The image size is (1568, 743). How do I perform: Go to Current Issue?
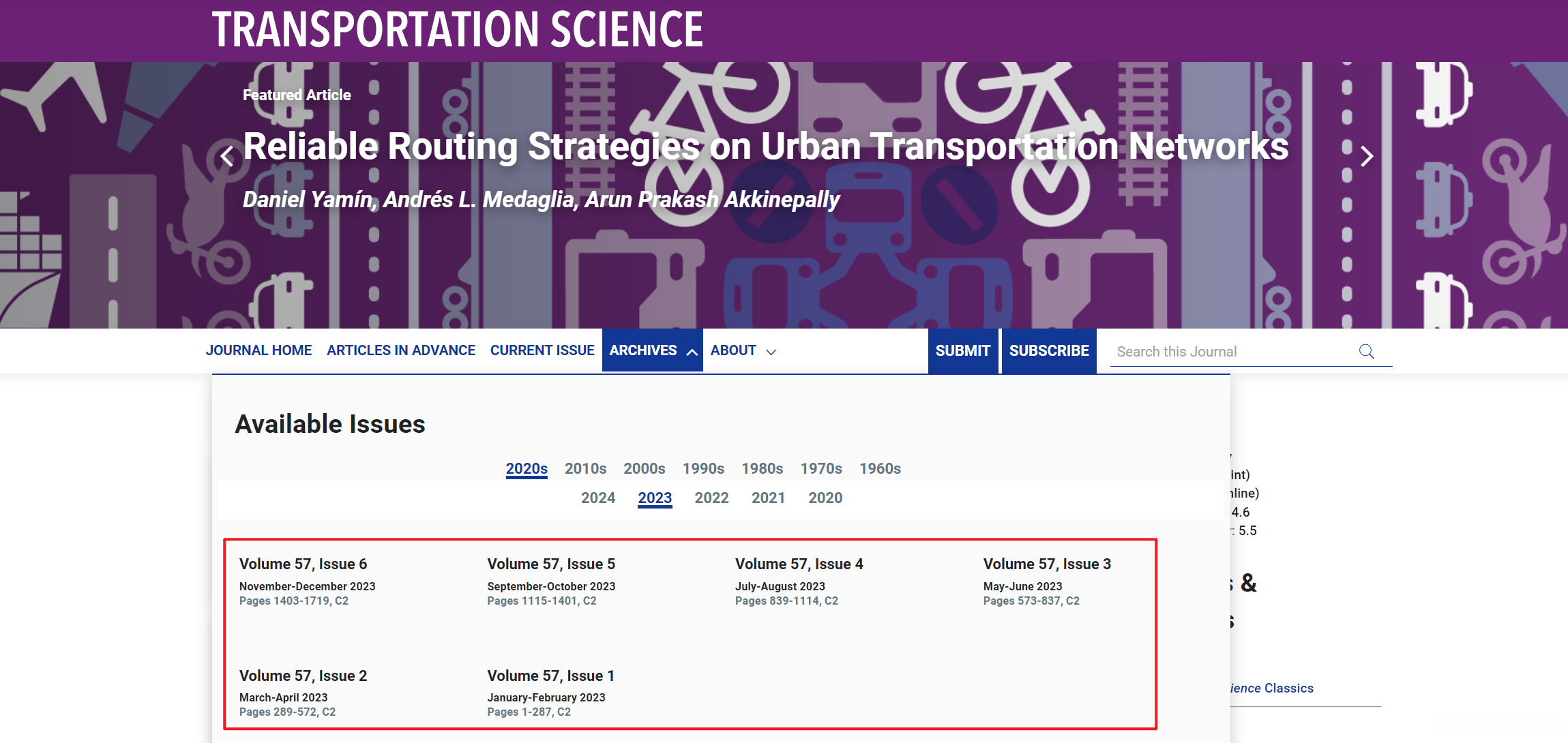(542, 350)
